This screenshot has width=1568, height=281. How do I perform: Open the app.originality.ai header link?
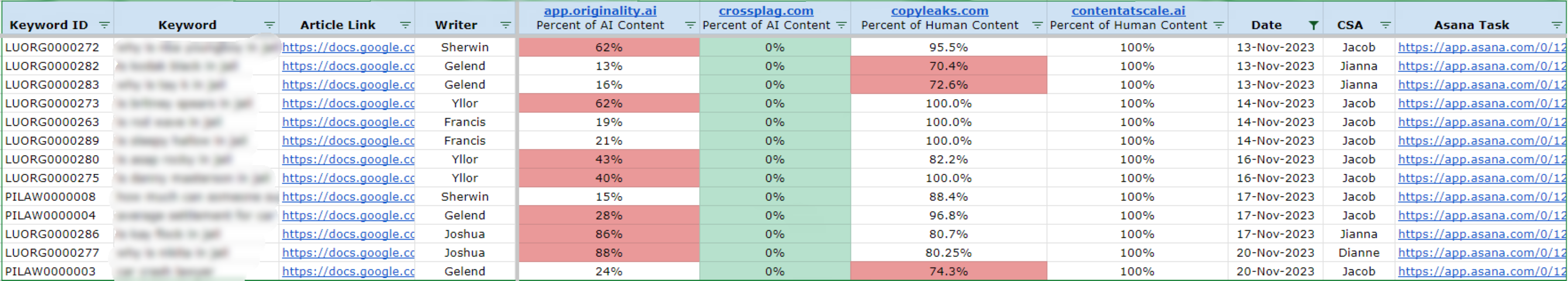(x=600, y=10)
